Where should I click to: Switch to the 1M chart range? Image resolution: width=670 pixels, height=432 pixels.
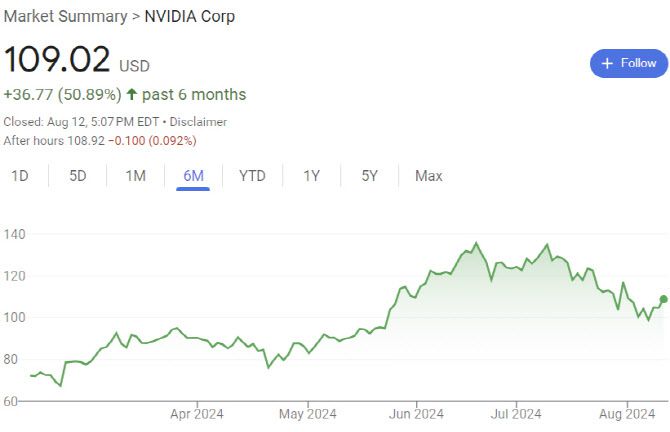[x=136, y=176]
